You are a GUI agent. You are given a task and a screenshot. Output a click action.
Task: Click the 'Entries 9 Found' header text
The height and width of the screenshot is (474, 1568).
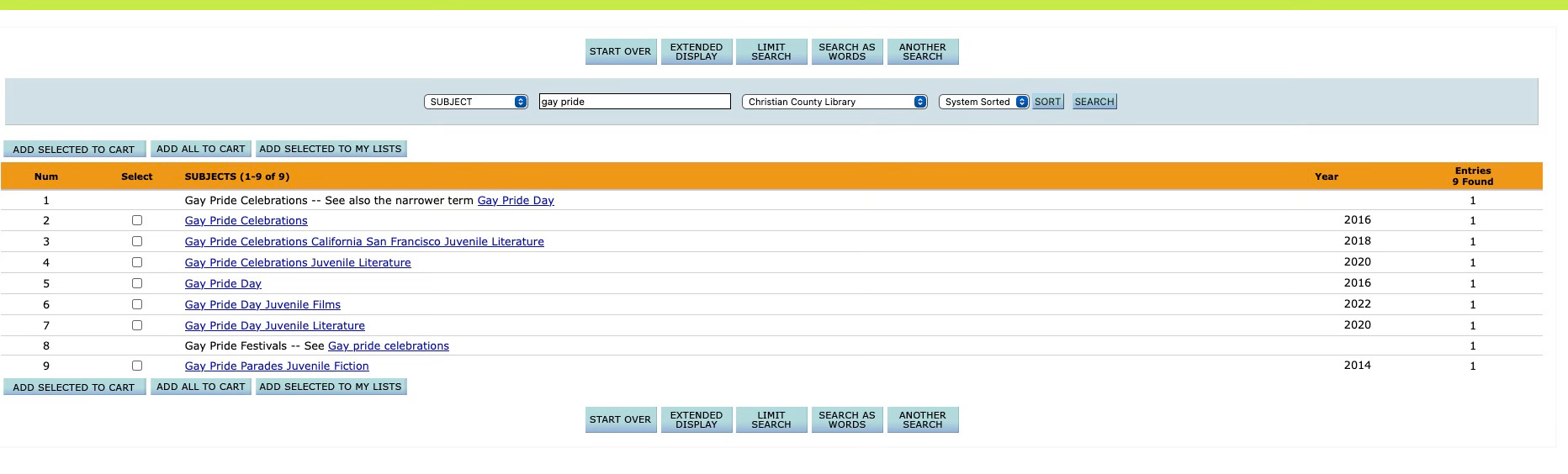point(1472,176)
